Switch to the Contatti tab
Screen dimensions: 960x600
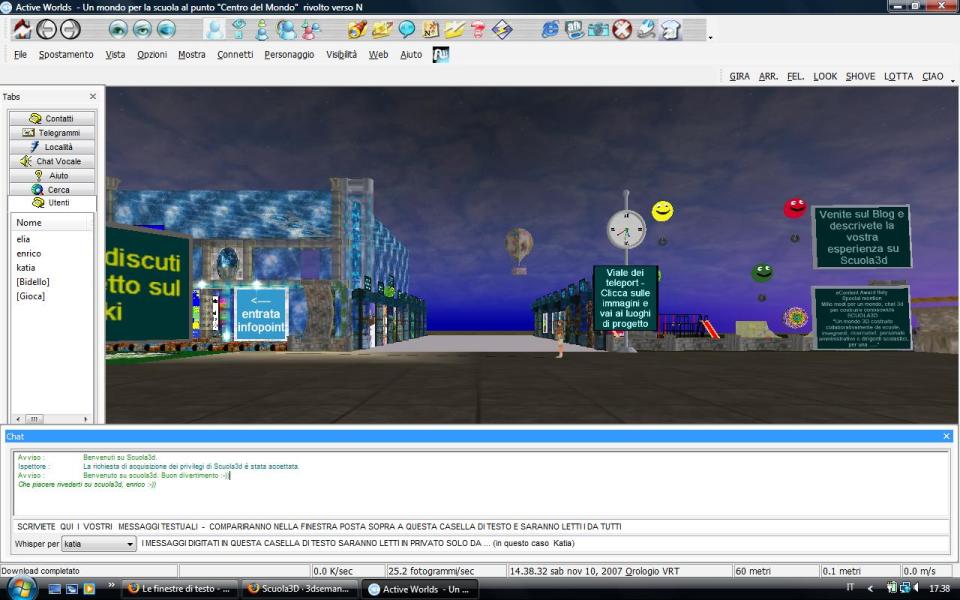click(52, 118)
